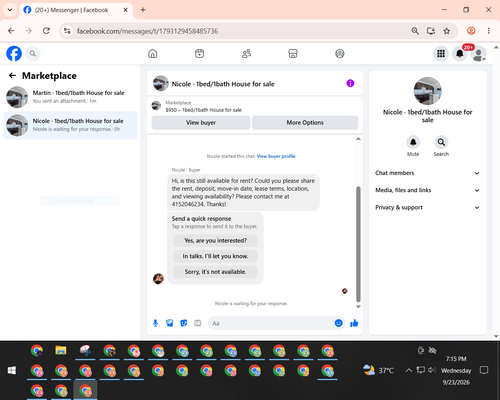Send quick response 'Yes, are you interested?'
The image size is (500, 400).
(x=215, y=240)
